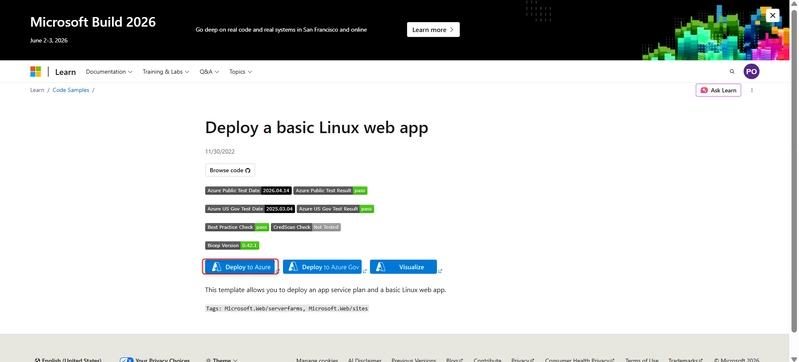This screenshot has height=362, width=799.
Task: Click the Deploy to Azure button
Action: click(241, 267)
